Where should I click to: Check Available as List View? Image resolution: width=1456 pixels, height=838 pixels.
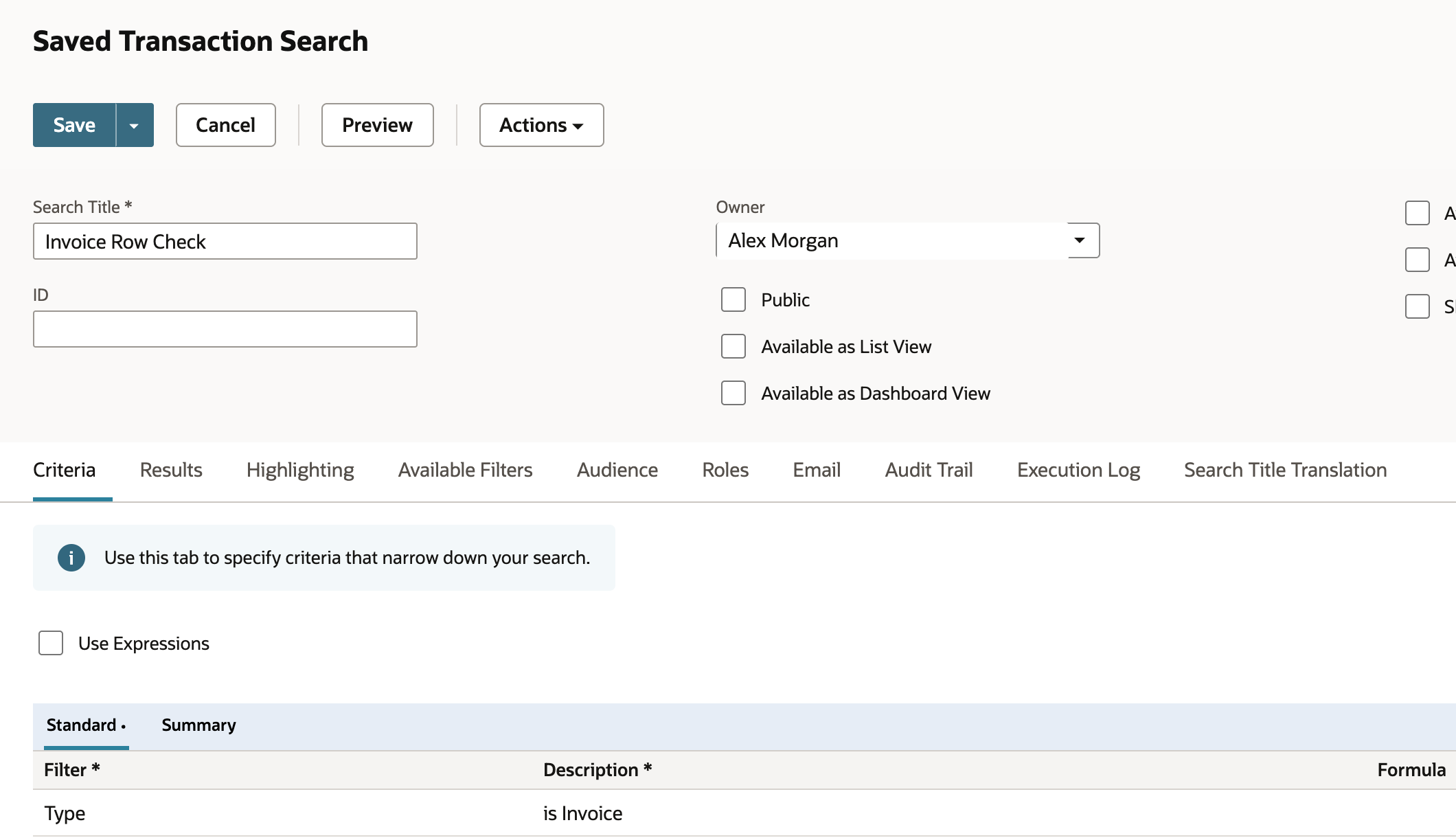coord(733,346)
